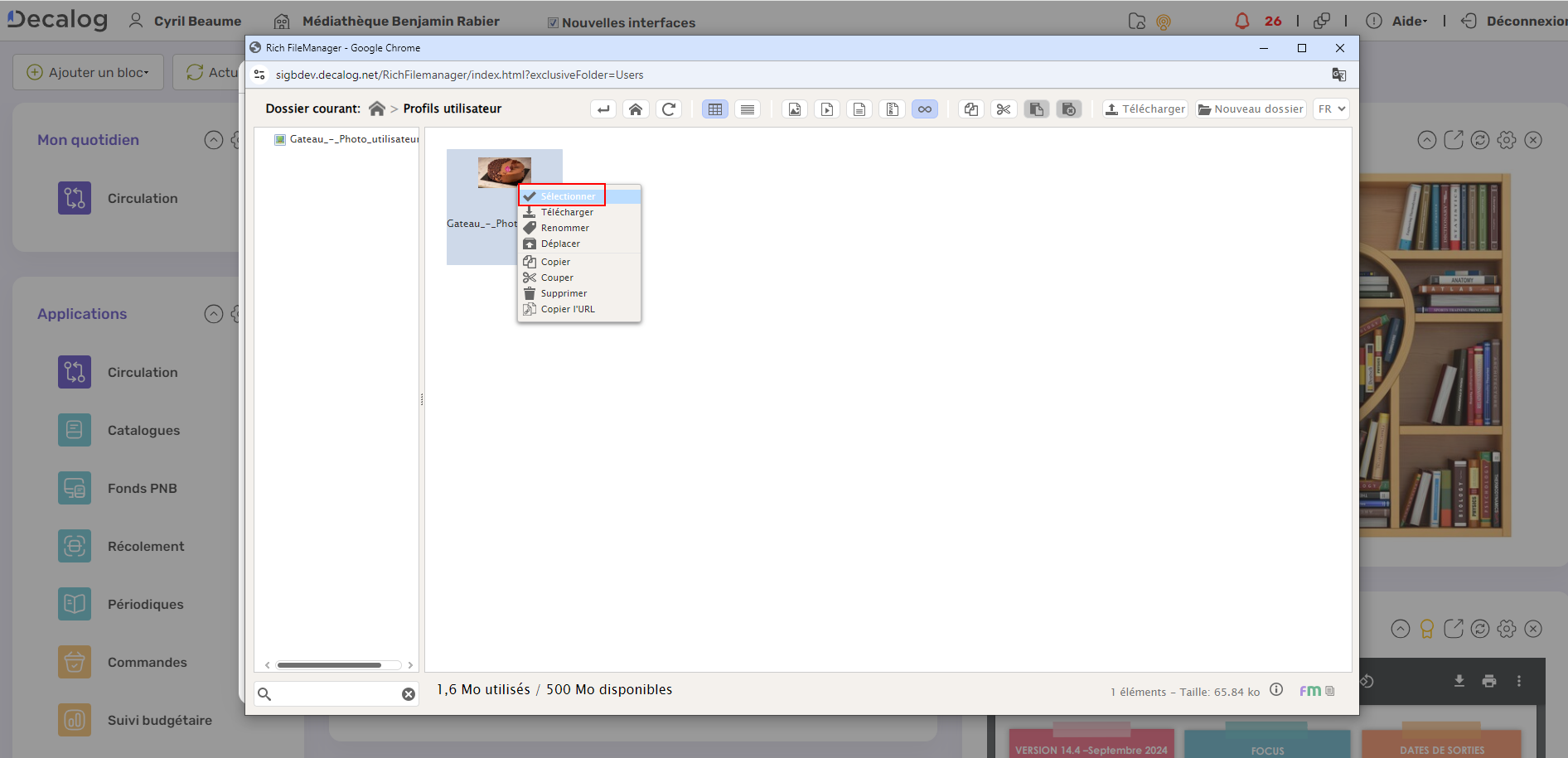Filter files by video icon
1568x758 pixels.
click(x=827, y=109)
